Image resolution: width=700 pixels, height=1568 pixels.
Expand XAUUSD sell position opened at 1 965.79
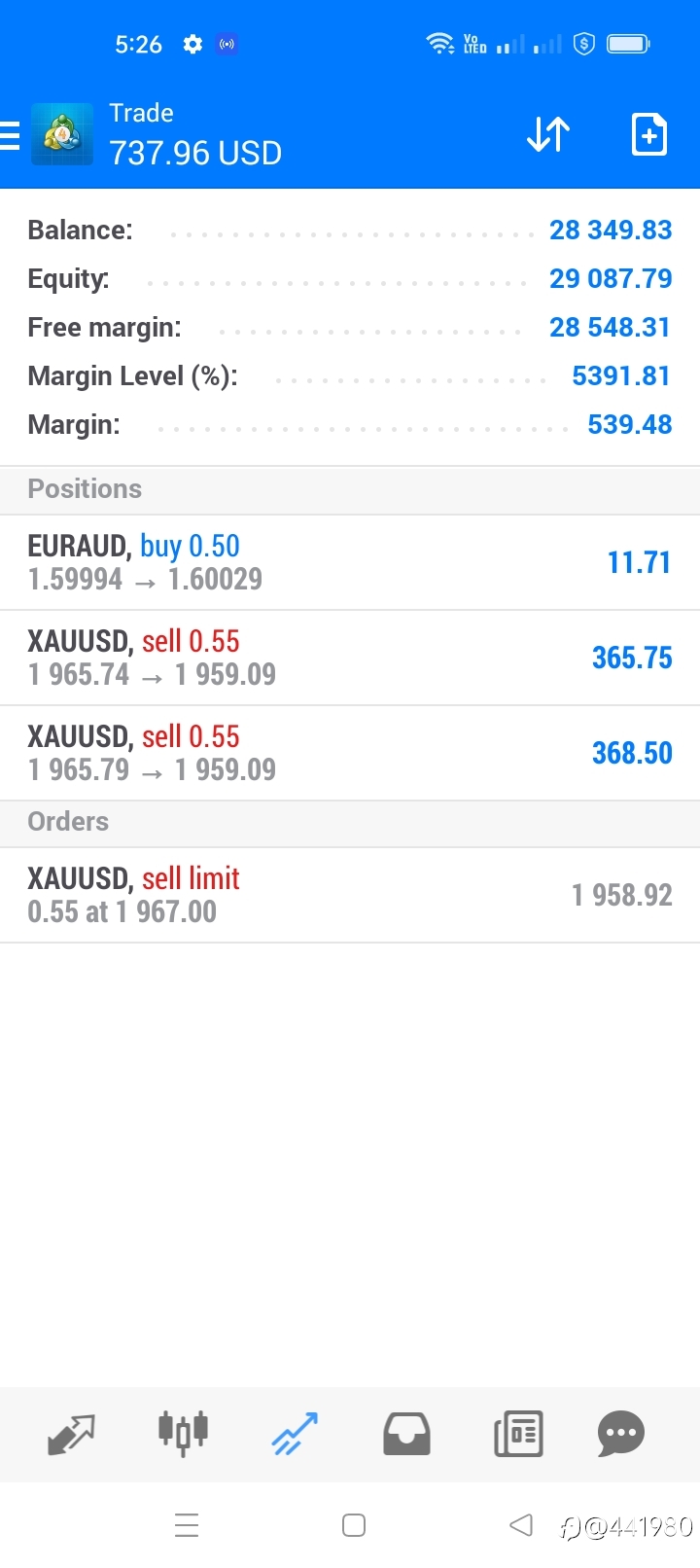click(x=350, y=753)
